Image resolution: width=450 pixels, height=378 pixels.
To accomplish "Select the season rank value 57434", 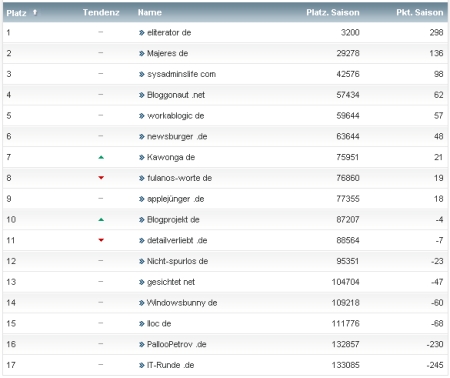I will pos(348,95).
